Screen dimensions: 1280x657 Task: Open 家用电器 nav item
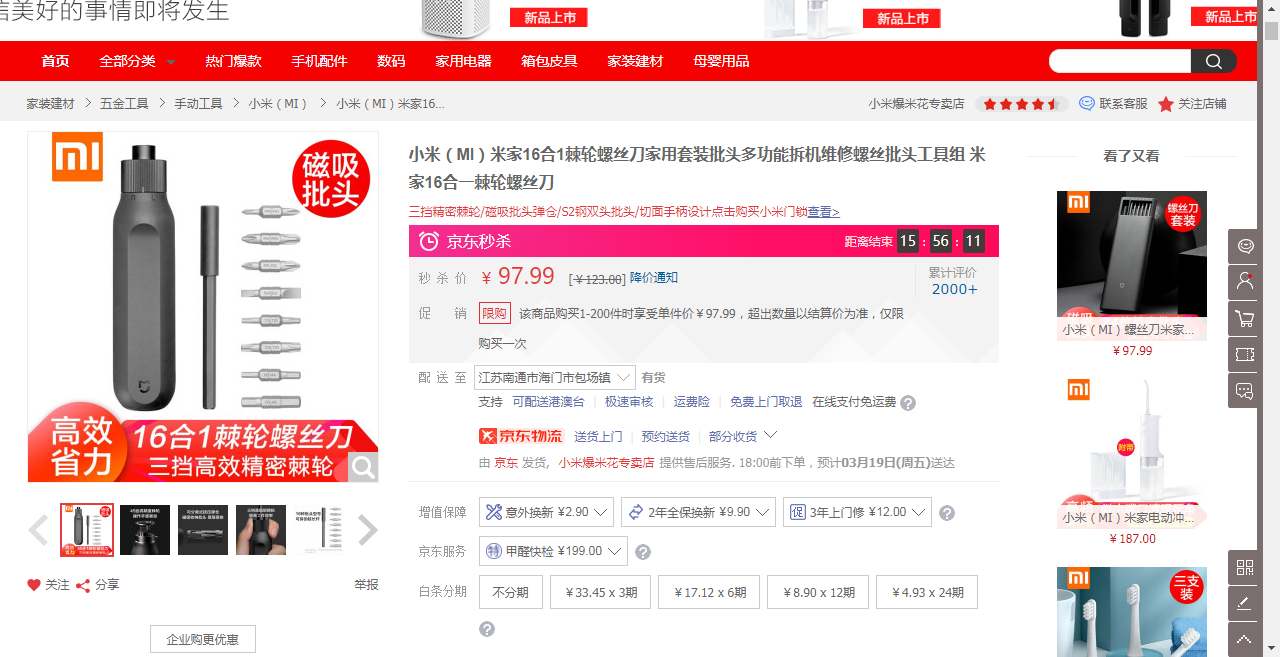point(463,61)
